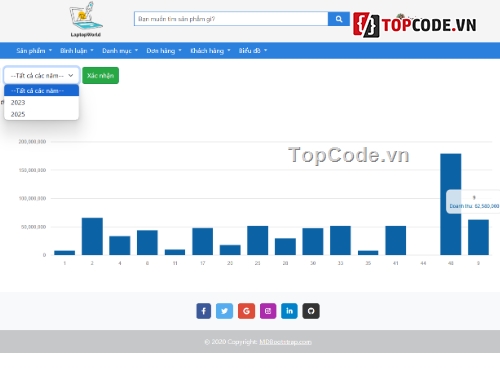Open the Biểu đồ menu

pyautogui.click(x=253, y=51)
